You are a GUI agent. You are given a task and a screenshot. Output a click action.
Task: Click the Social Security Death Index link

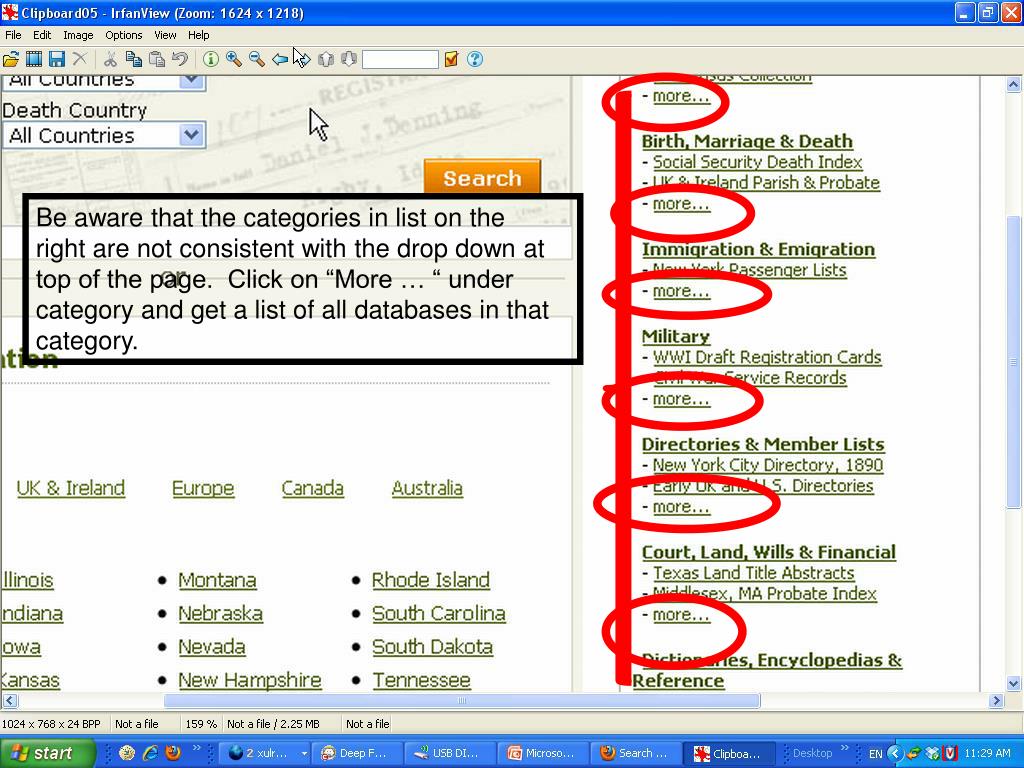(758, 162)
